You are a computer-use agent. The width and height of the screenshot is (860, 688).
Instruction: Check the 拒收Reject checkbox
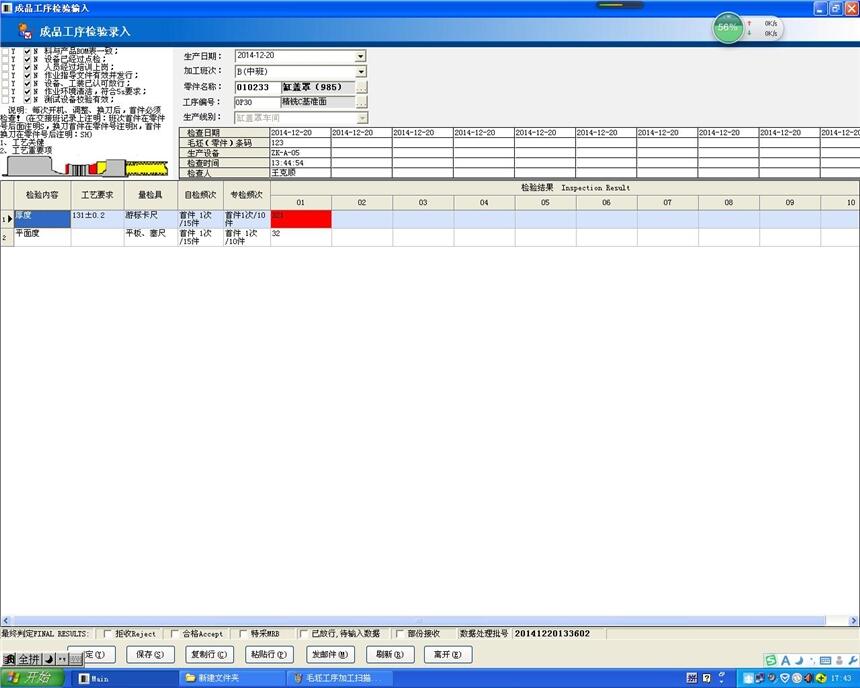tap(108, 633)
